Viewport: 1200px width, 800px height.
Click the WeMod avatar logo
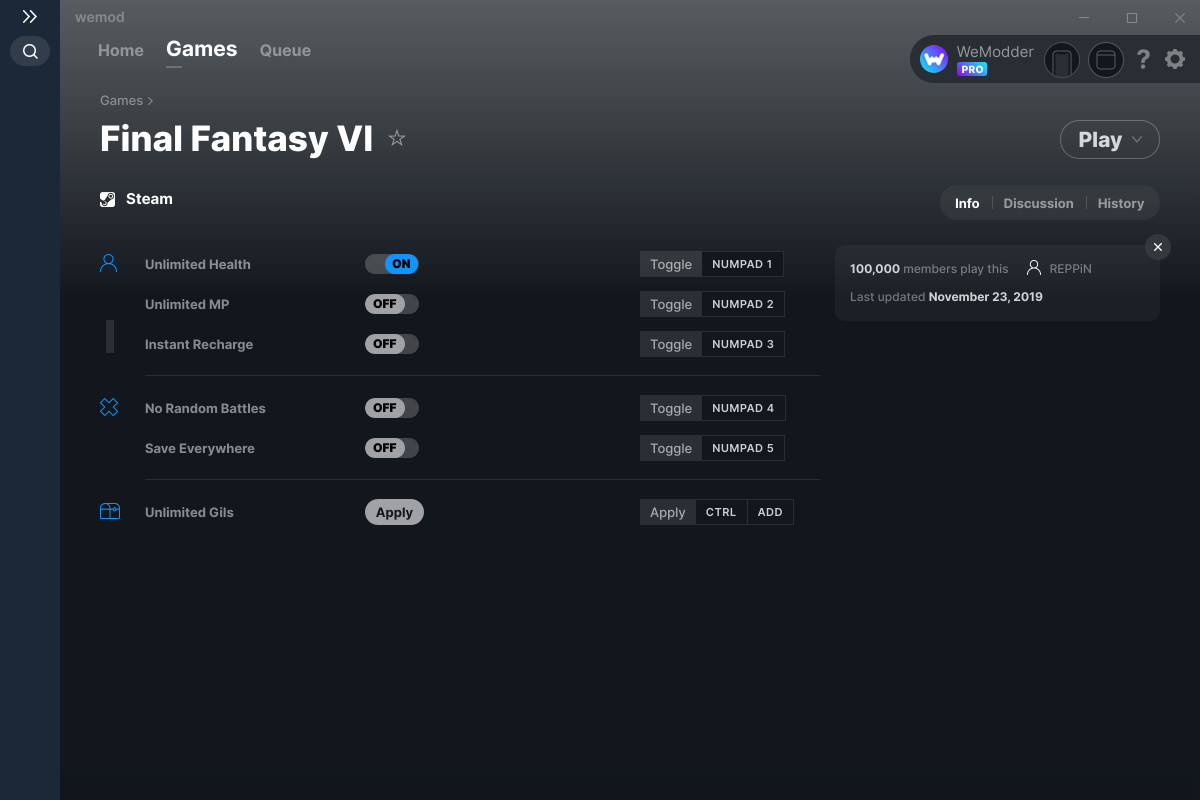(x=934, y=60)
